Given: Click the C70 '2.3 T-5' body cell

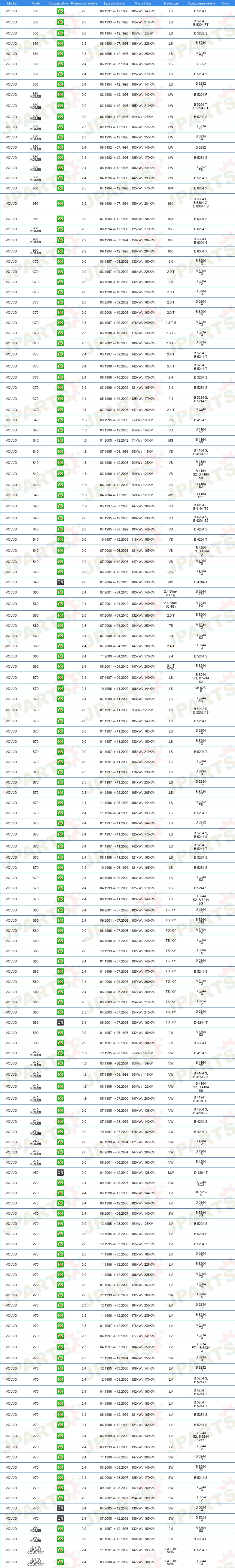Looking at the screenshot, I should click(x=171, y=323).
